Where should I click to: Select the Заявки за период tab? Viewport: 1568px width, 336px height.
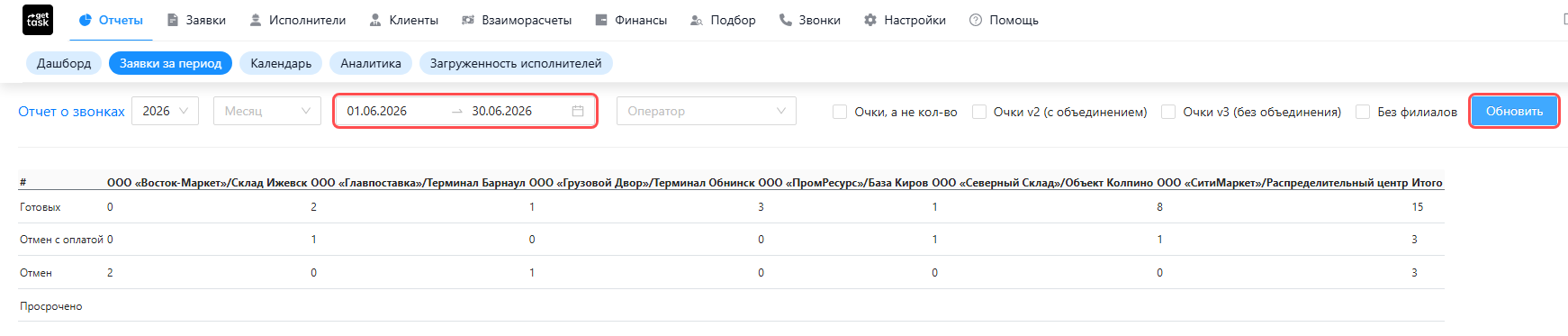(170, 63)
